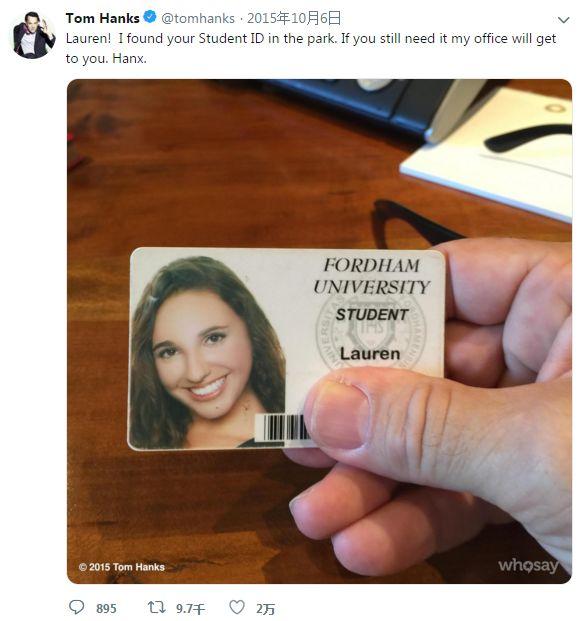The height and width of the screenshot is (621, 582).
Task: Click the tweet text about Lauren's ID
Action: point(311,48)
